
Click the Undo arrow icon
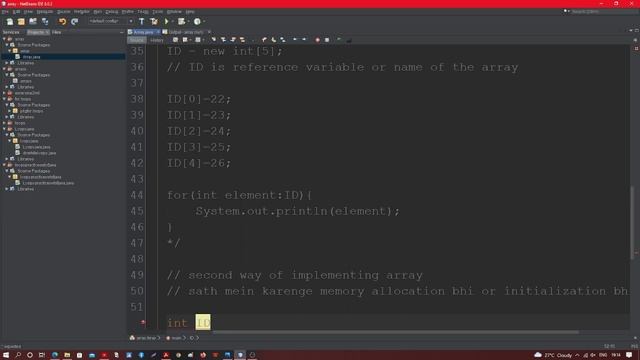[62, 21]
